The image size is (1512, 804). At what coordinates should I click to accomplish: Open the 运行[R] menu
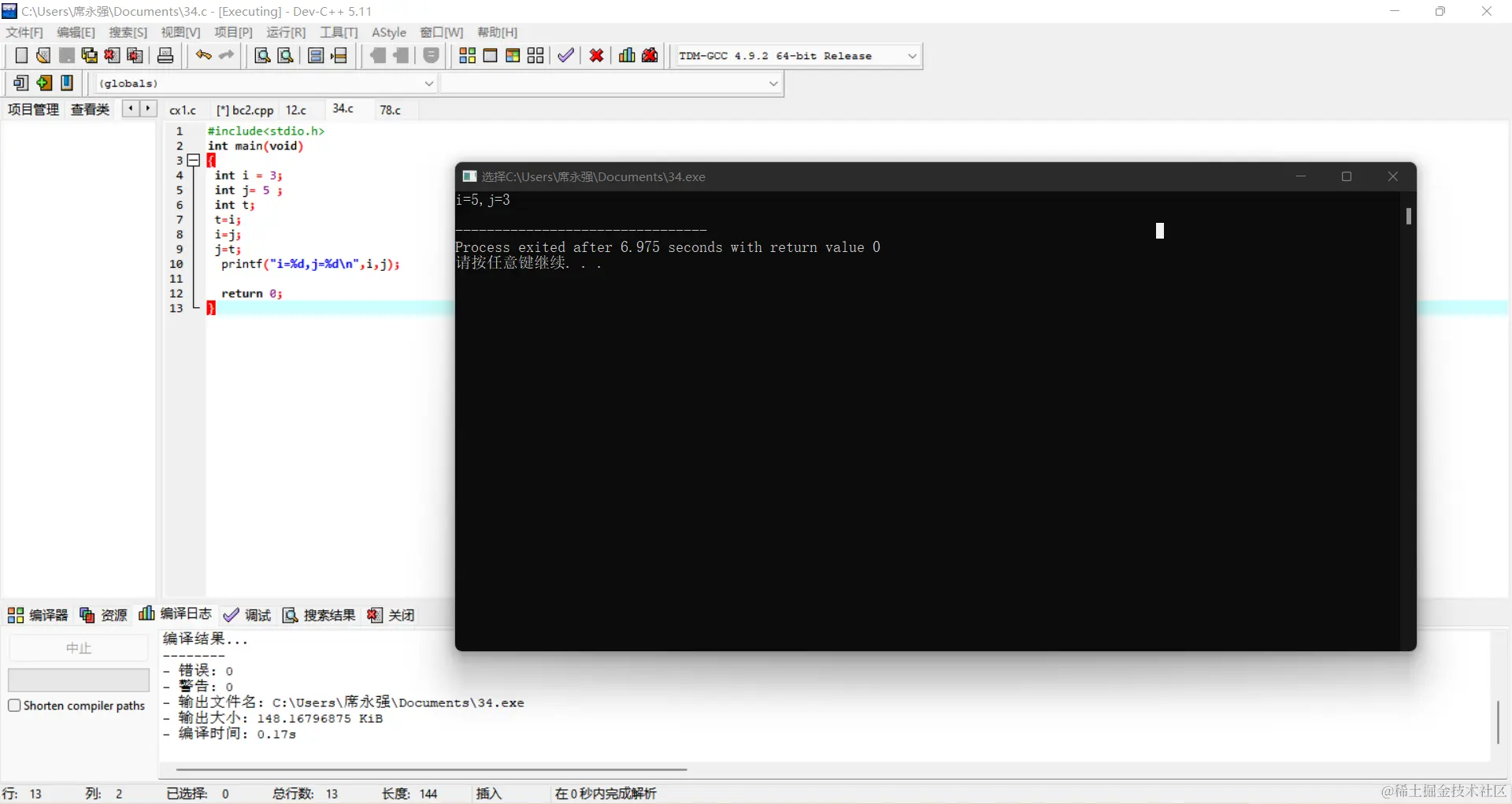[x=286, y=32]
